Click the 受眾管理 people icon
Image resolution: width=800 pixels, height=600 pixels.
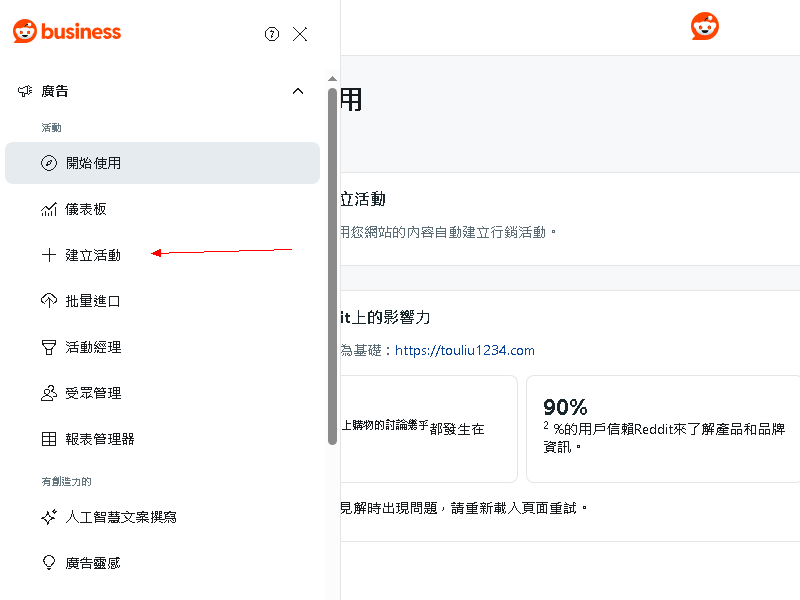pos(49,393)
